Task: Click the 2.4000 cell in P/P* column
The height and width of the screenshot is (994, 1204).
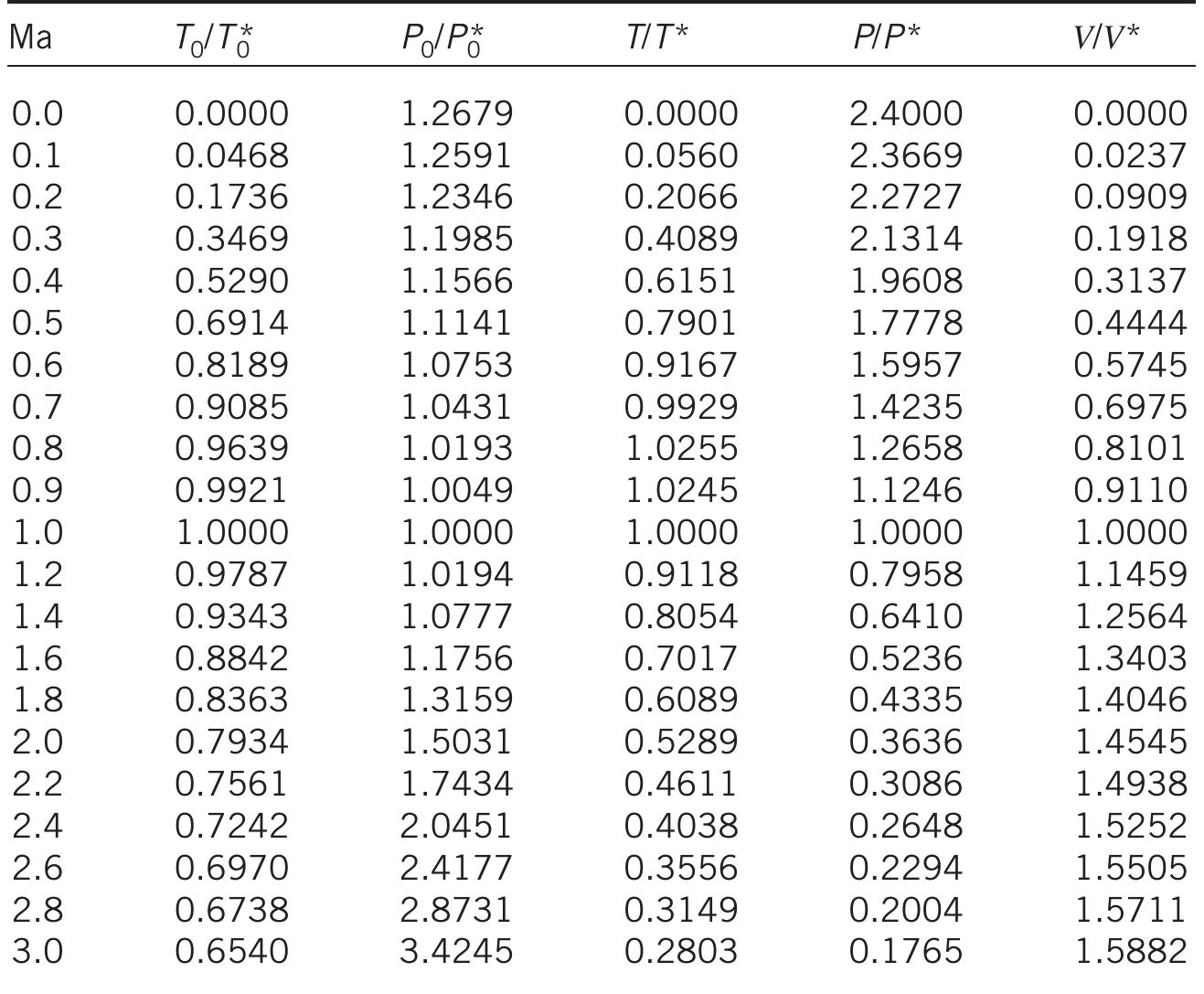Action: point(905,113)
